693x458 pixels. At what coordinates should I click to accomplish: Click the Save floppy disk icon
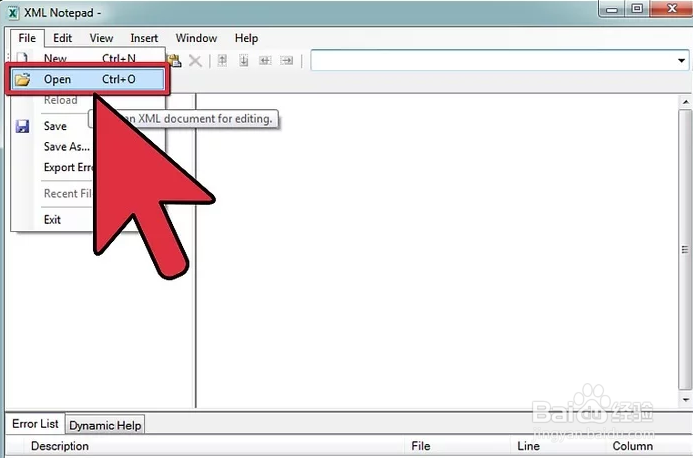(22, 126)
